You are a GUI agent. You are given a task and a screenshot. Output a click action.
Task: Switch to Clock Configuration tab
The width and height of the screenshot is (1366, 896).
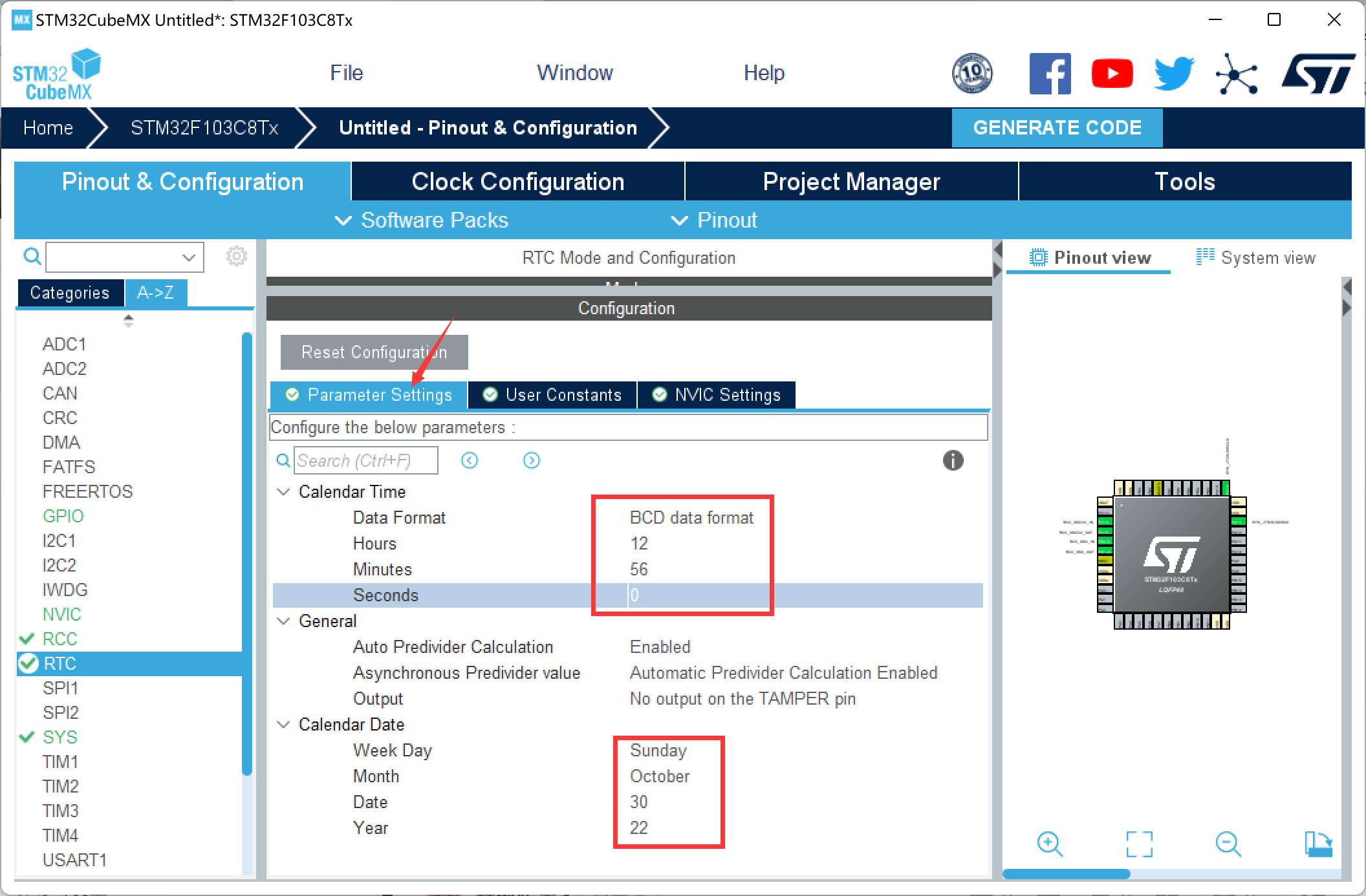(x=517, y=182)
